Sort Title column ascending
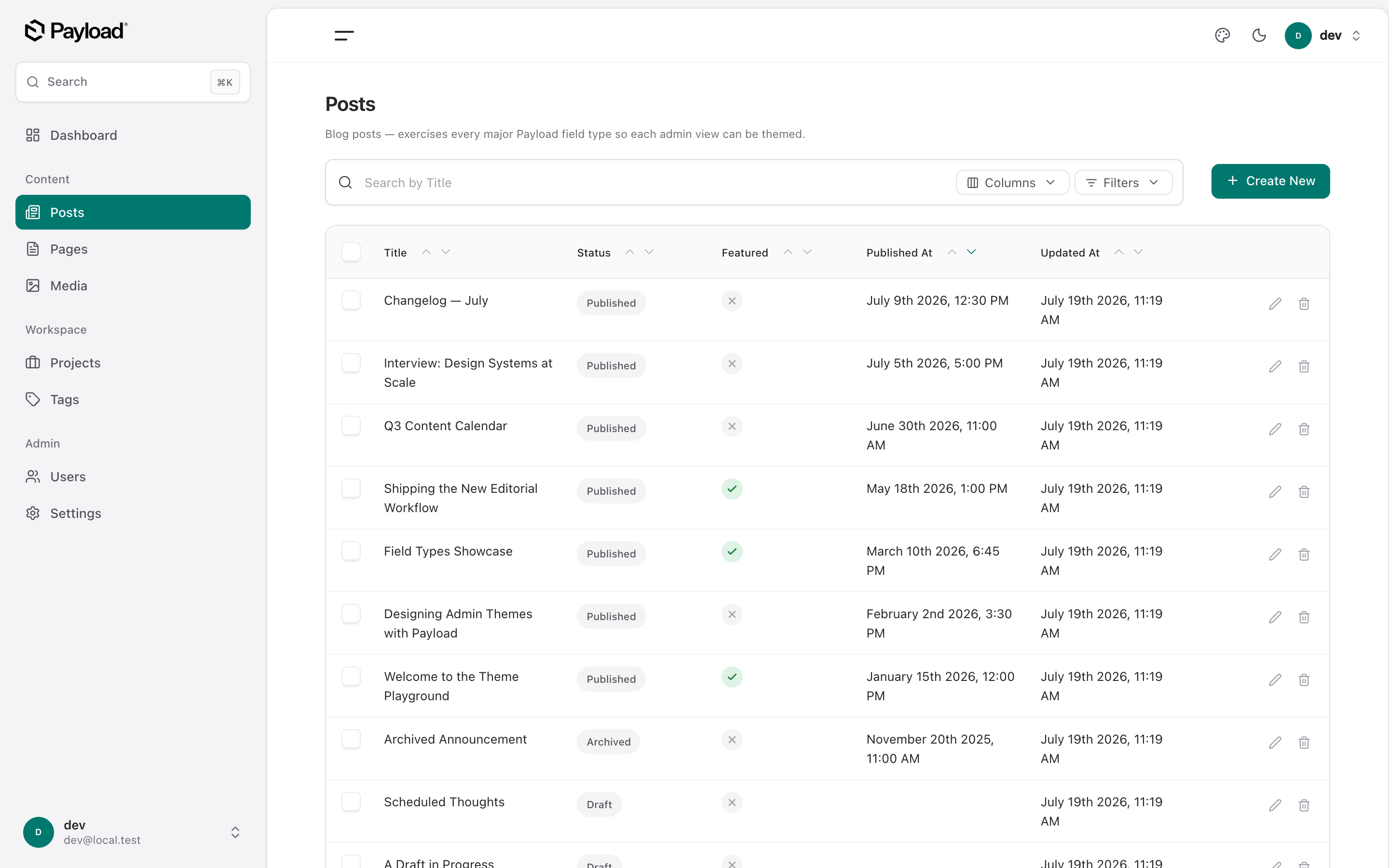 tap(426, 252)
